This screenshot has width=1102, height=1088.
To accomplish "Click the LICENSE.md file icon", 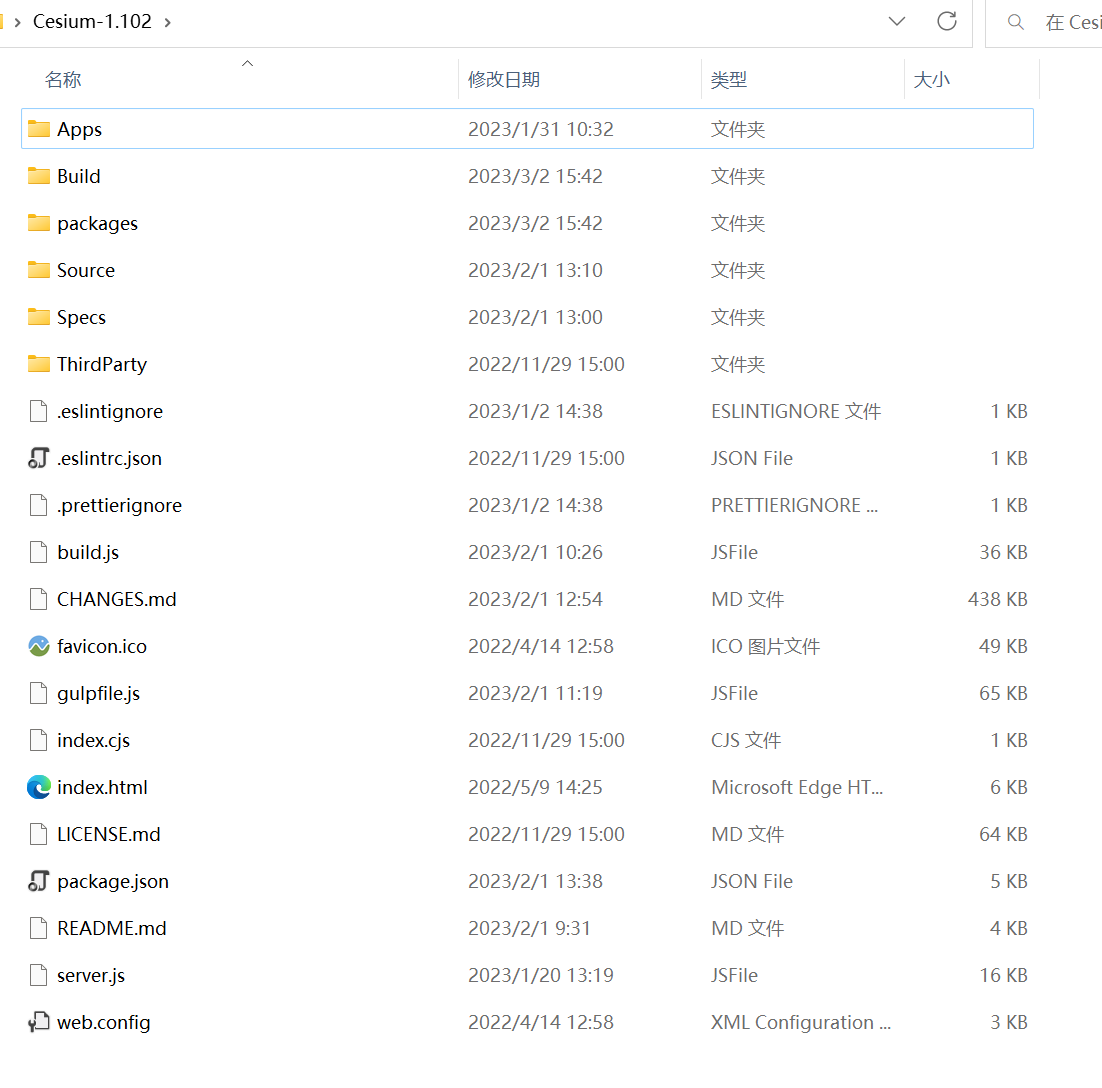I will coord(39,834).
